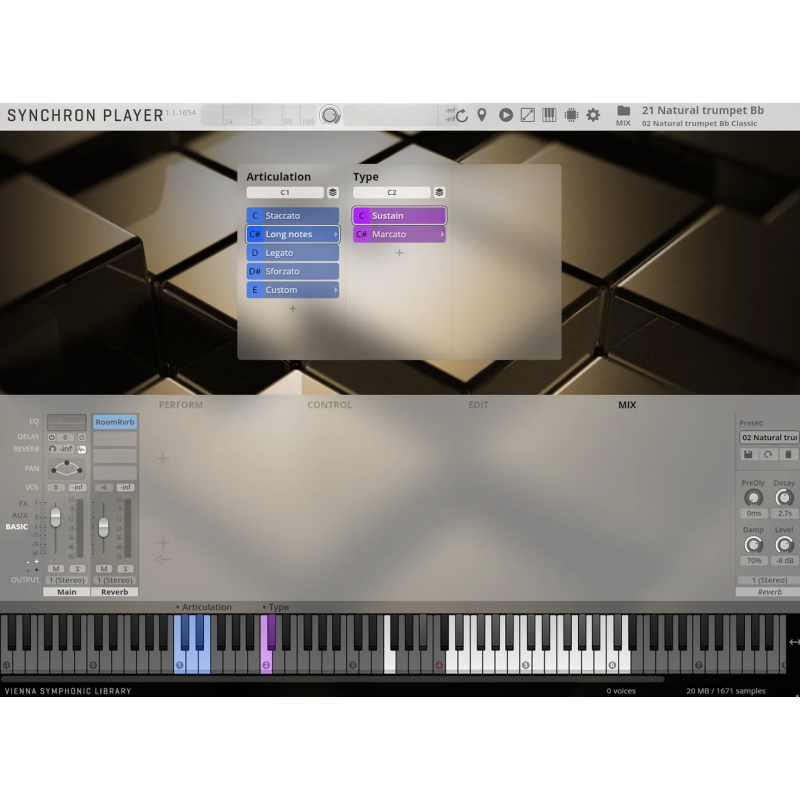Switch to the MIX tab
The height and width of the screenshot is (800, 800).
point(627,405)
